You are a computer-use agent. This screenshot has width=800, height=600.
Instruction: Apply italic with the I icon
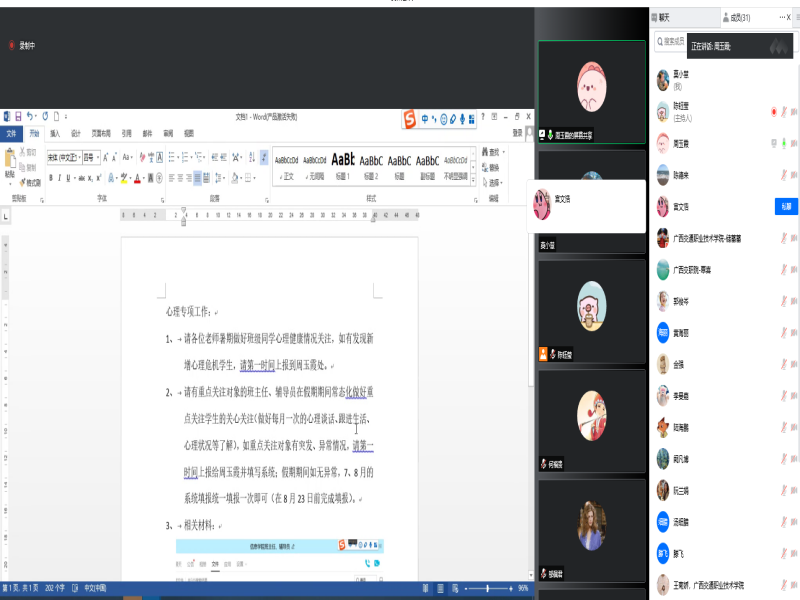pos(61,178)
